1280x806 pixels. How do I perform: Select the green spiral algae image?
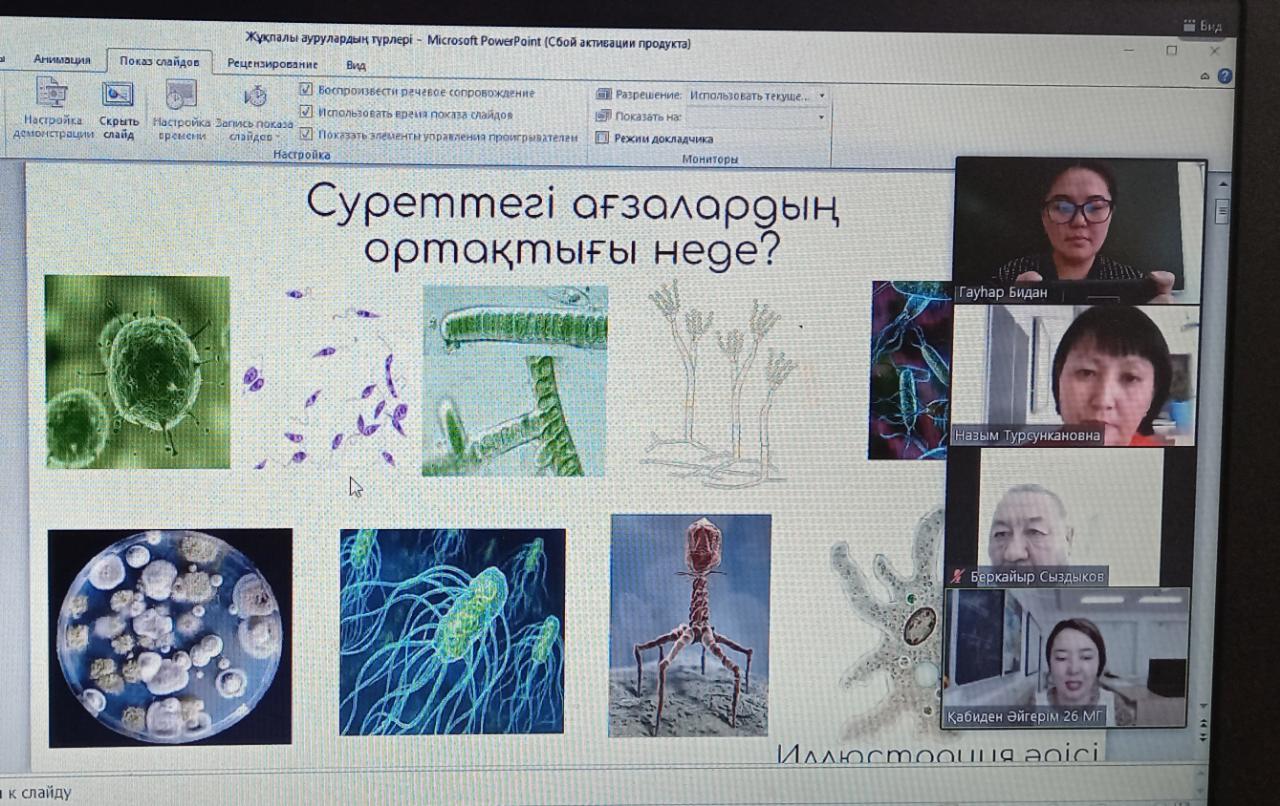(x=514, y=380)
